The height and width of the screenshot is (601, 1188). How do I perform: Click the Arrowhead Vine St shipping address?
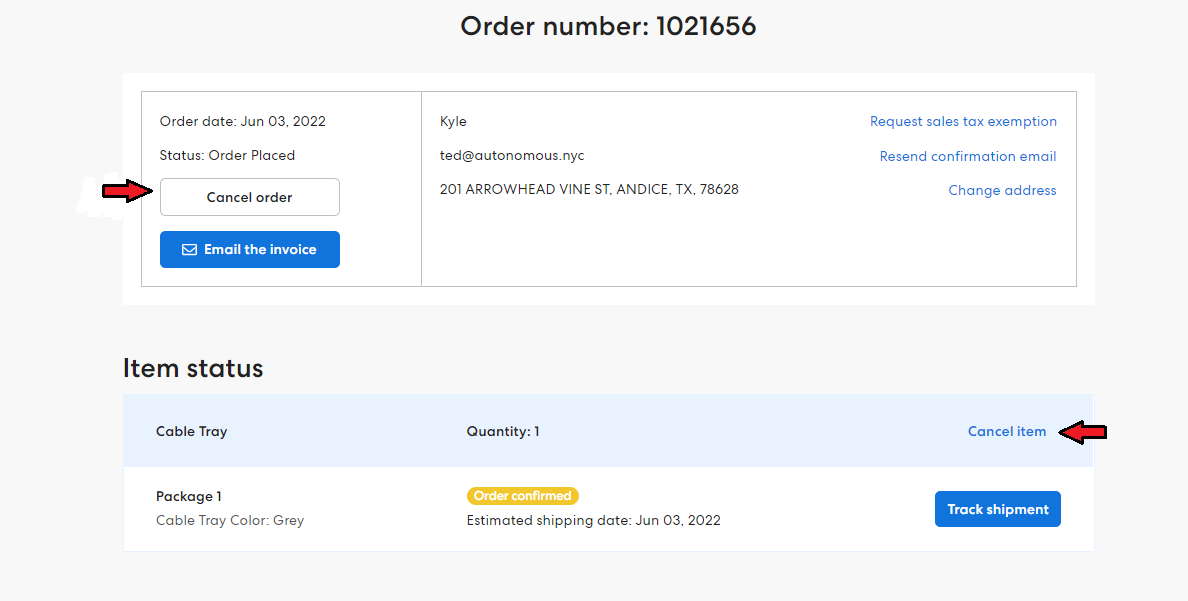tap(589, 189)
